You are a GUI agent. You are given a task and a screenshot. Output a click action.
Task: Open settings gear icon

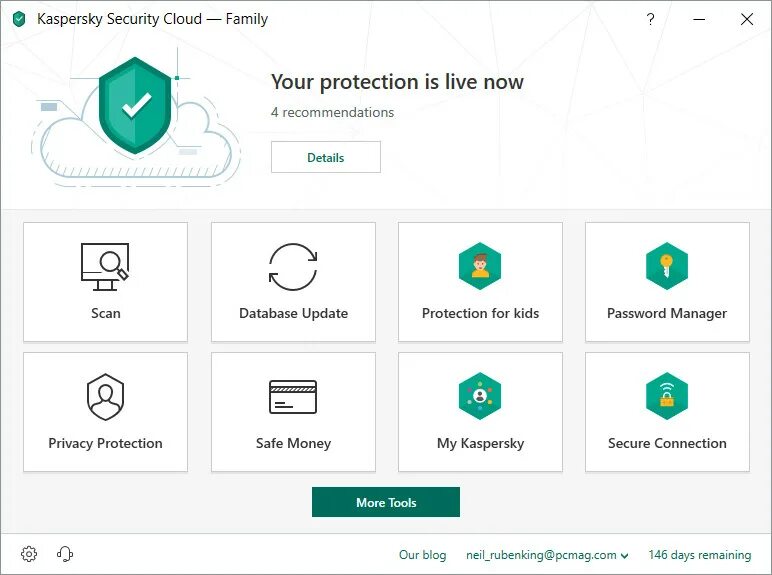29,554
